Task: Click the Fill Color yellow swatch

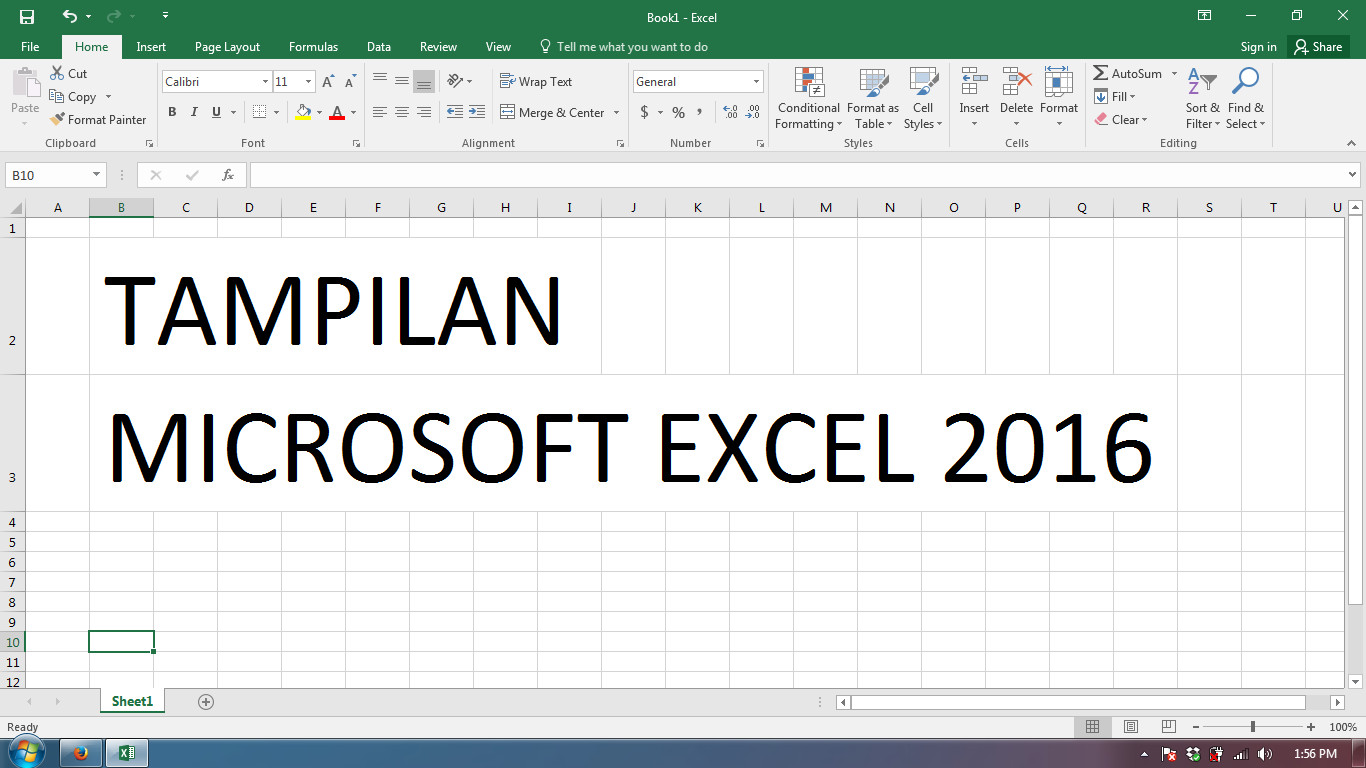Action: tap(304, 112)
